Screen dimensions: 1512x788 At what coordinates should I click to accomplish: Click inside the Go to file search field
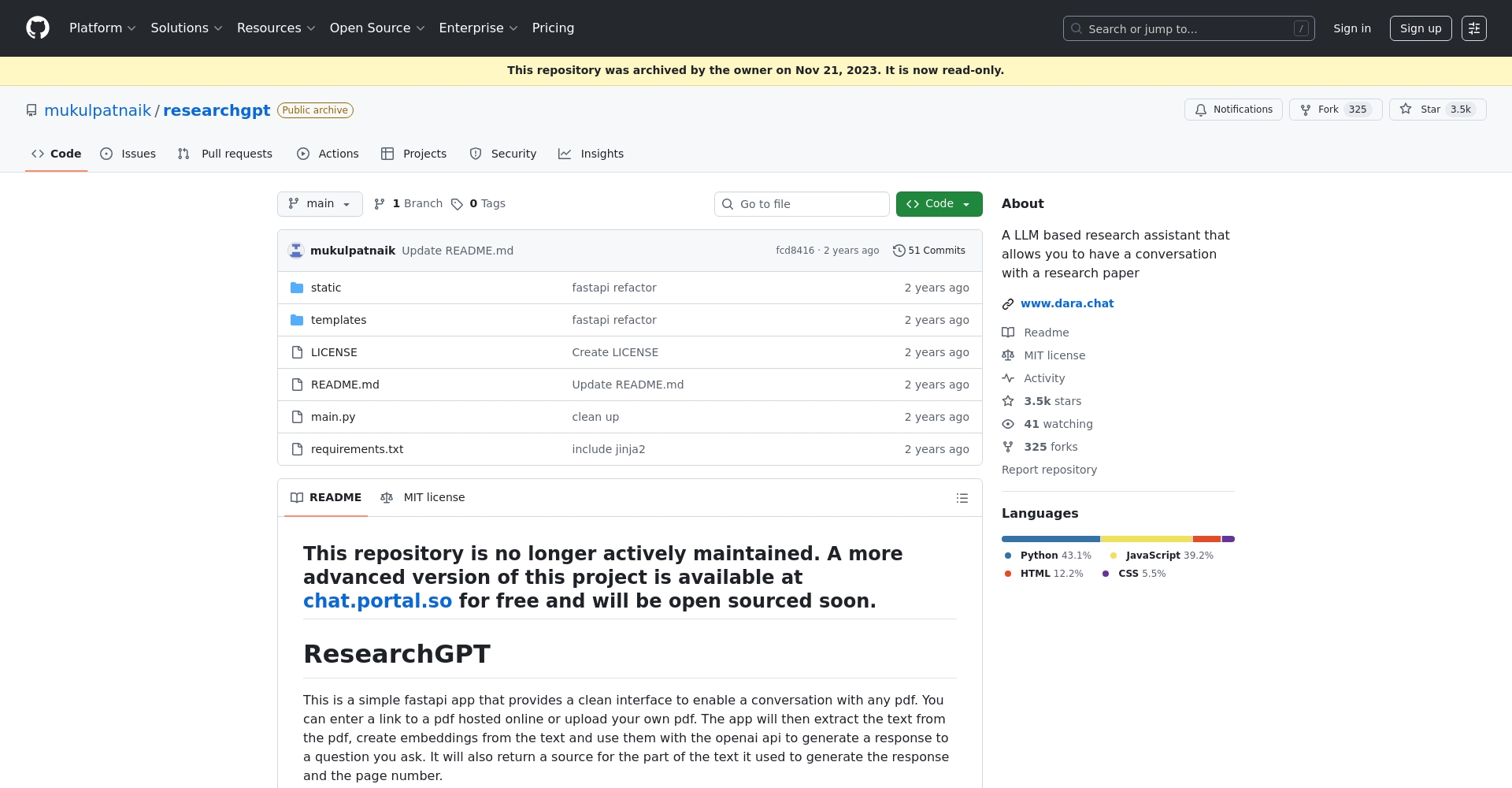click(x=802, y=203)
